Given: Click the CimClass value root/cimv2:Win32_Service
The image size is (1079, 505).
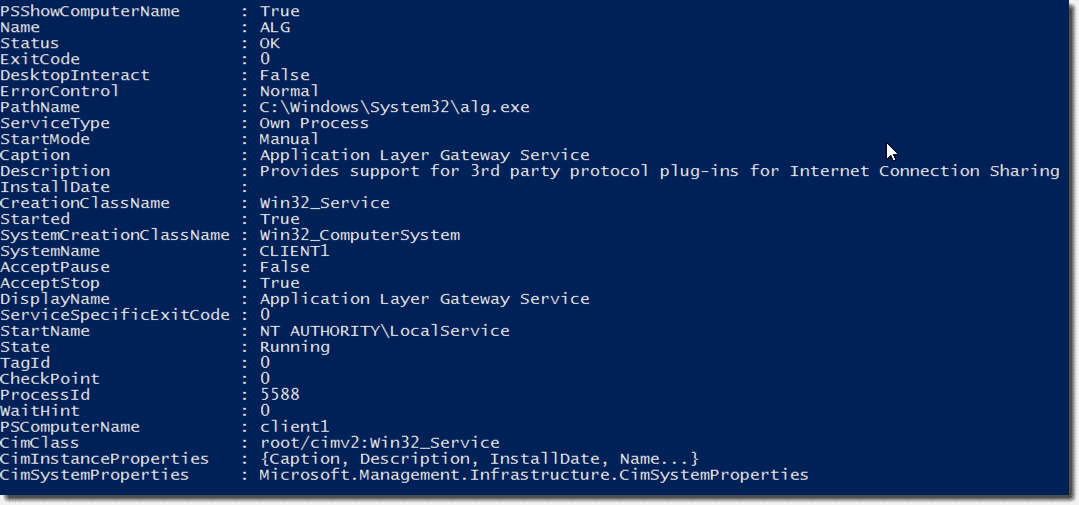Looking at the screenshot, I should (x=379, y=443).
